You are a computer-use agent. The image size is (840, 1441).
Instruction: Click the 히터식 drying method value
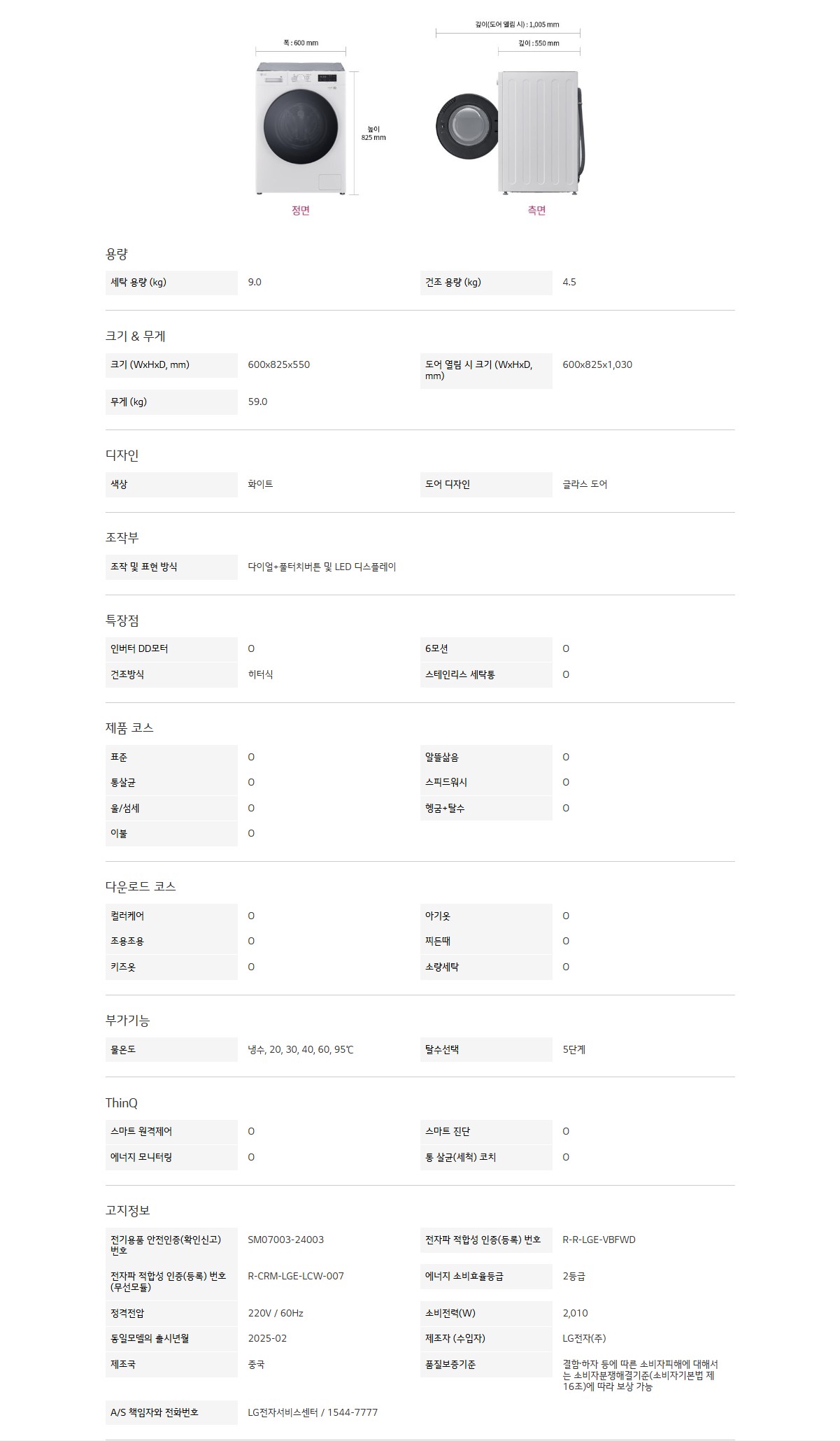tap(260, 675)
